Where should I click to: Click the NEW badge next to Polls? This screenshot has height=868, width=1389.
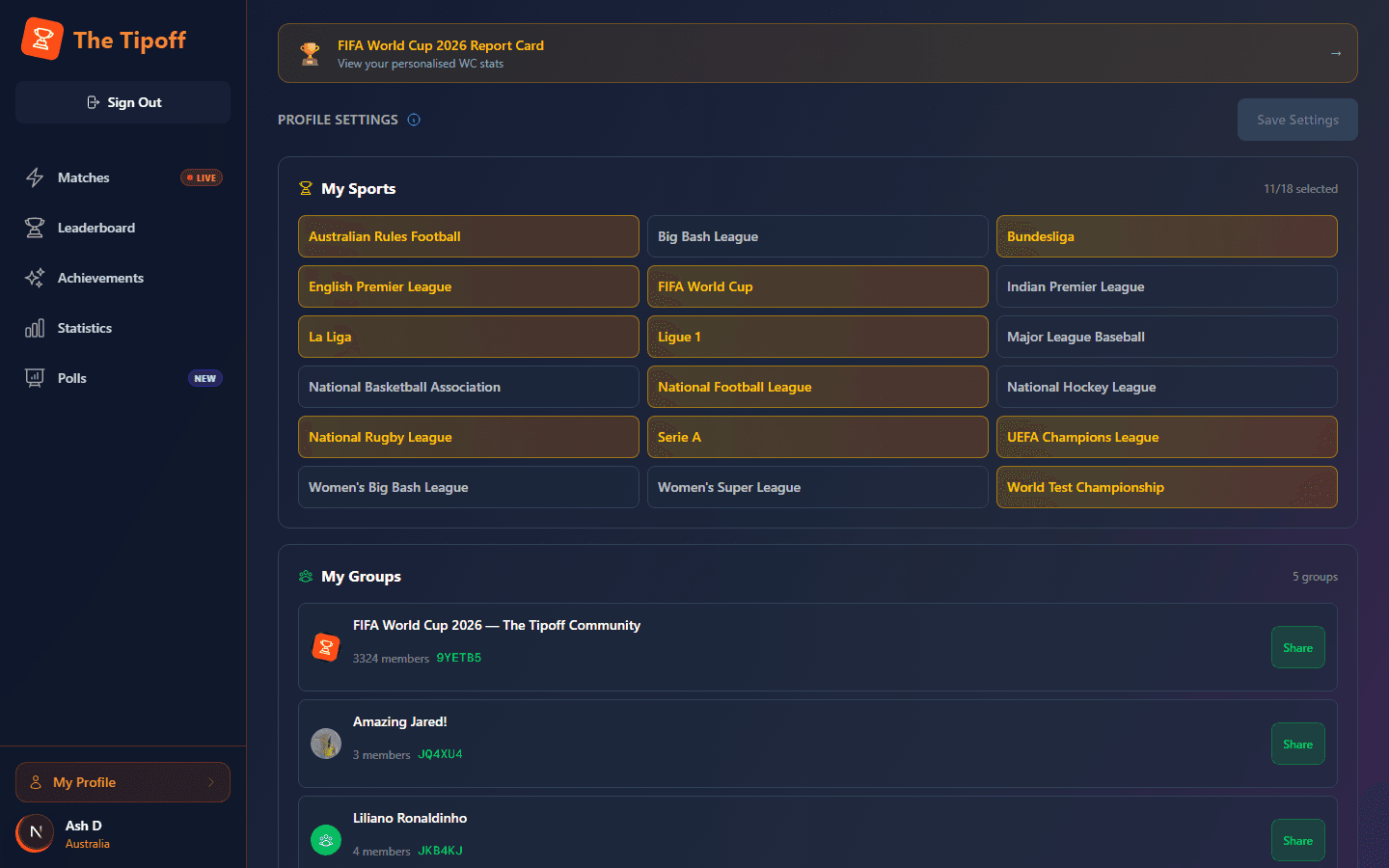[205, 378]
